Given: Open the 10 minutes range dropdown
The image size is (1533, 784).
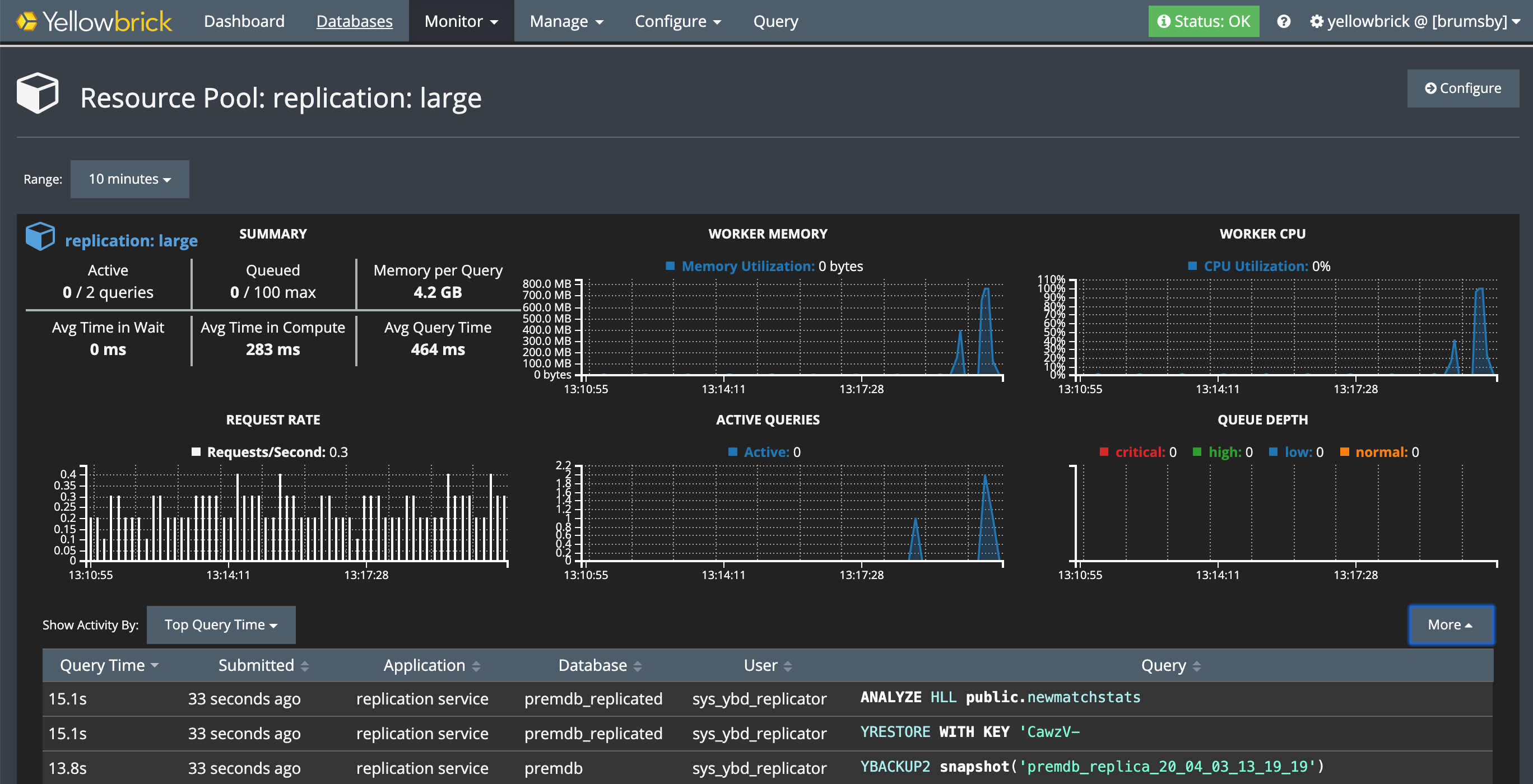Looking at the screenshot, I should tap(130, 179).
